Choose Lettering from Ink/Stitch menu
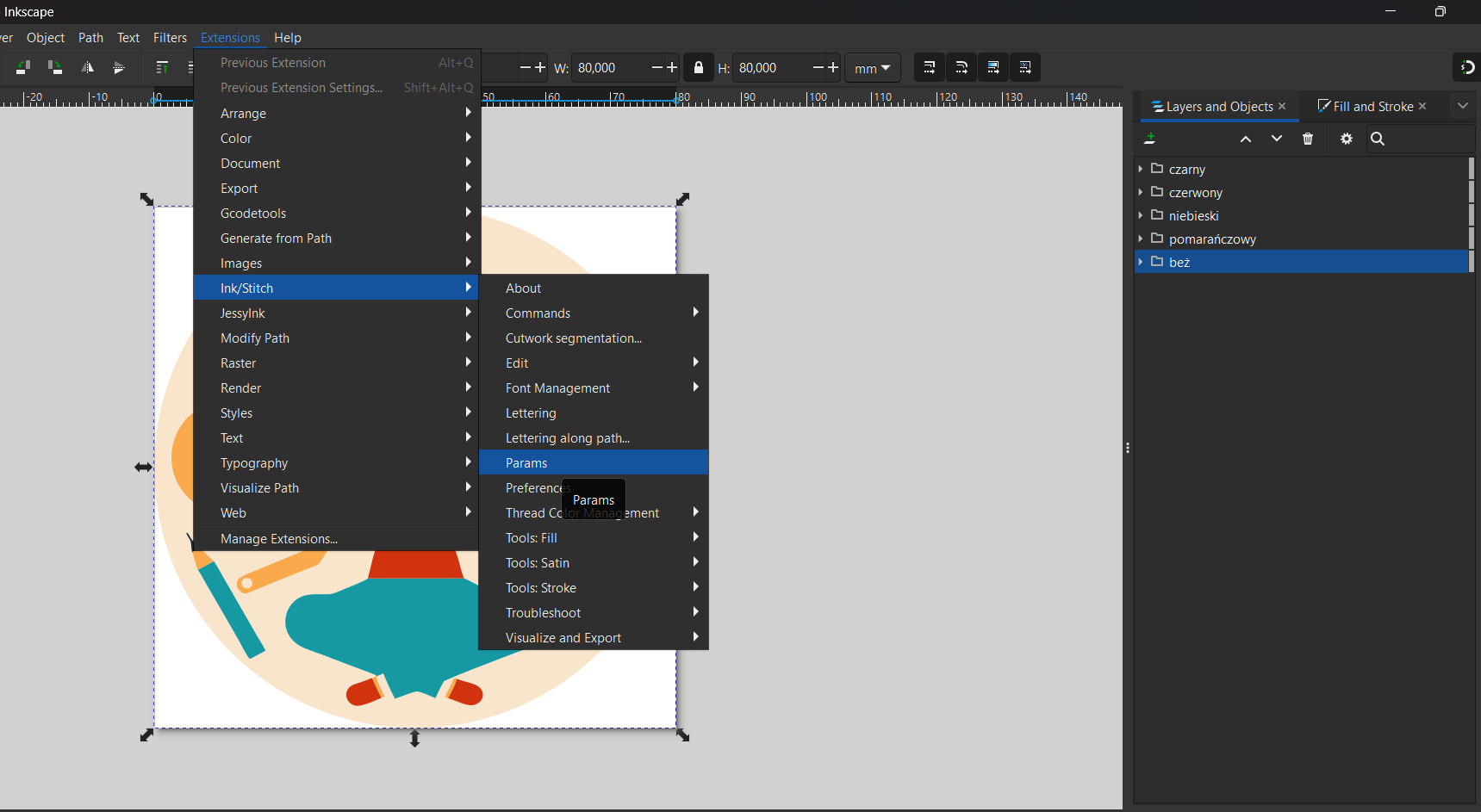The width and height of the screenshot is (1481, 812). 594,412
